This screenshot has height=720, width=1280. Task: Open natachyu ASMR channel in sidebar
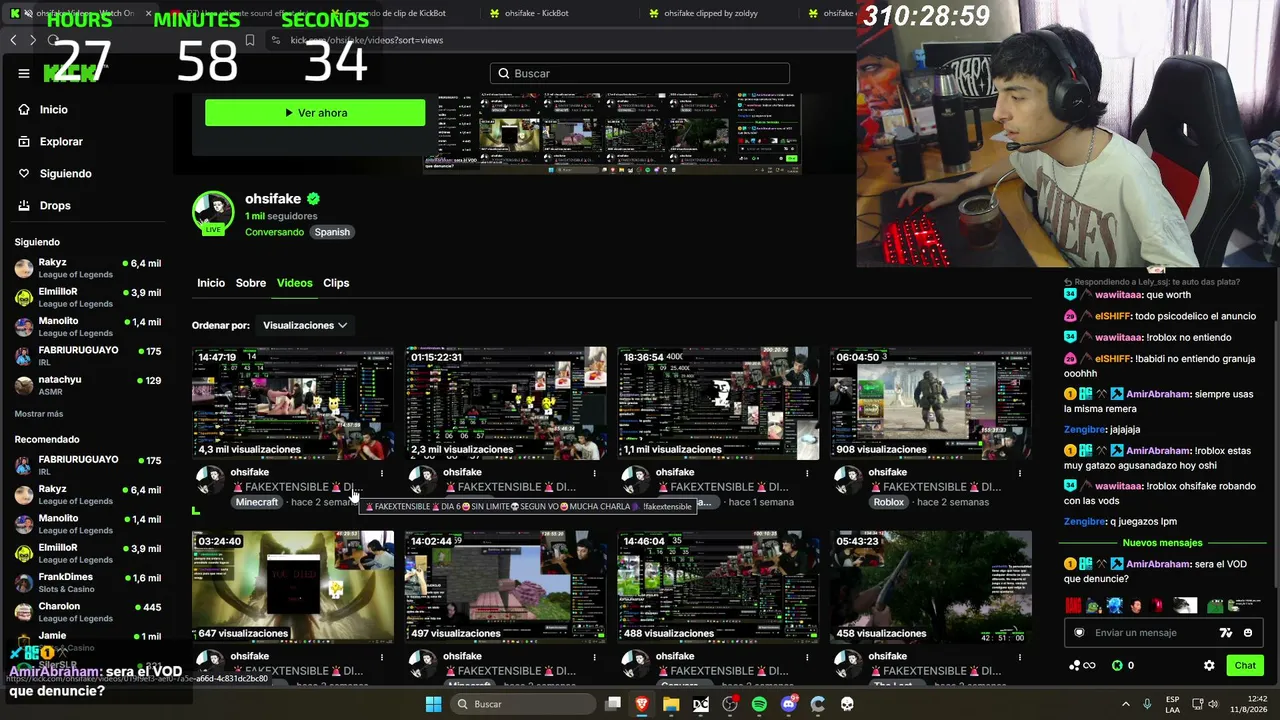click(88, 386)
